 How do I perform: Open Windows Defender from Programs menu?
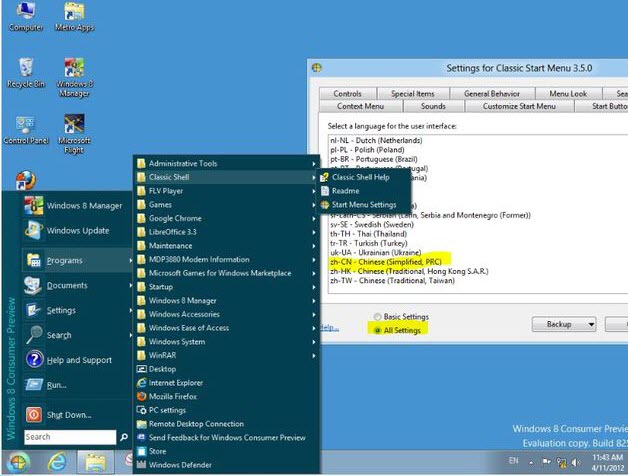[x=182, y=464]
